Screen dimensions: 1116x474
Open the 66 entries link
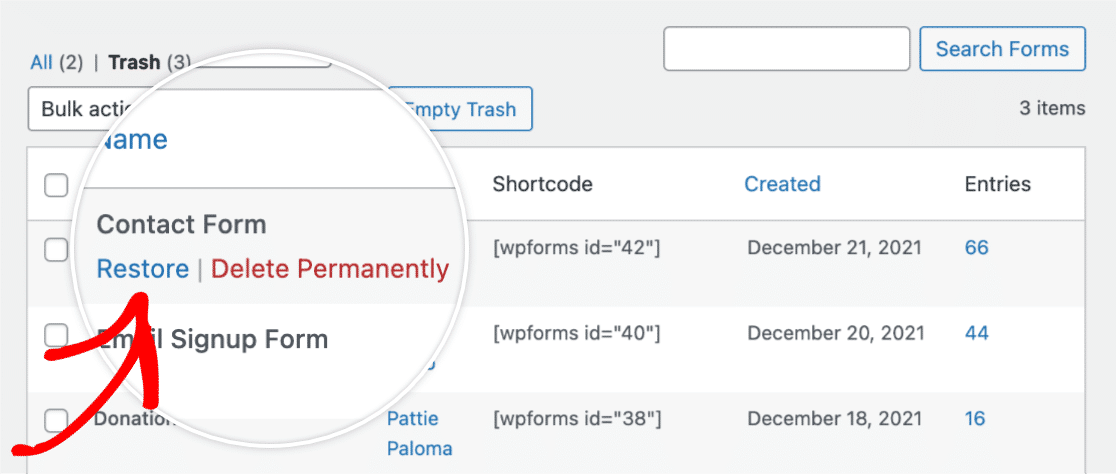[x=976, y=248]
